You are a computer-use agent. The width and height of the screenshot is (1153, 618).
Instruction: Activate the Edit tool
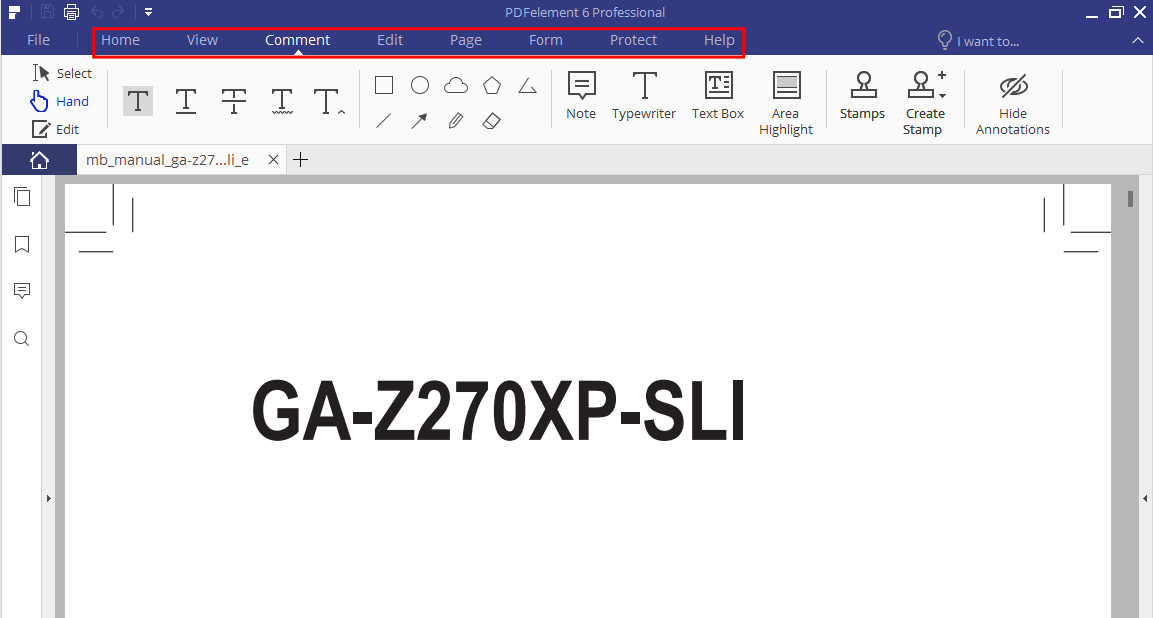(55, 129)
